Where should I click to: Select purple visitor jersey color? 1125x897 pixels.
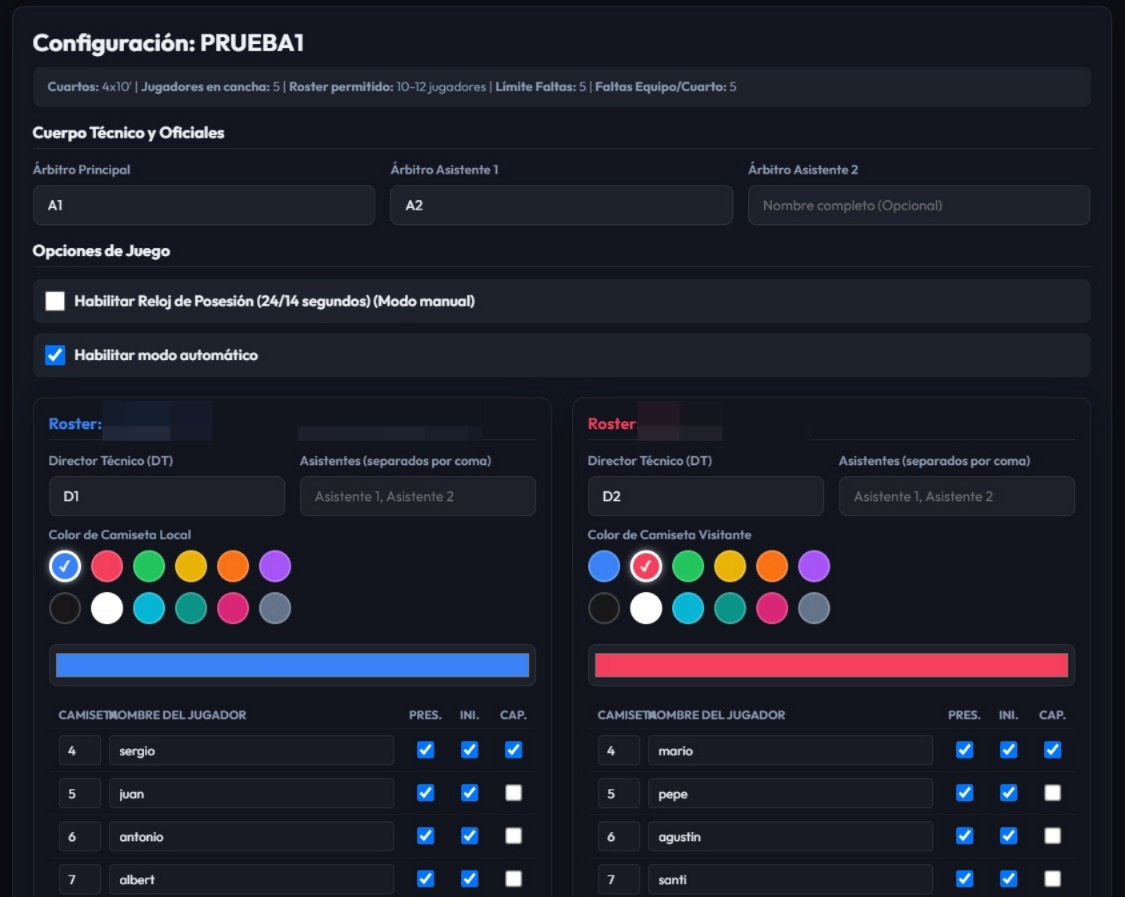pyautogui.click(x=814, y=566)
